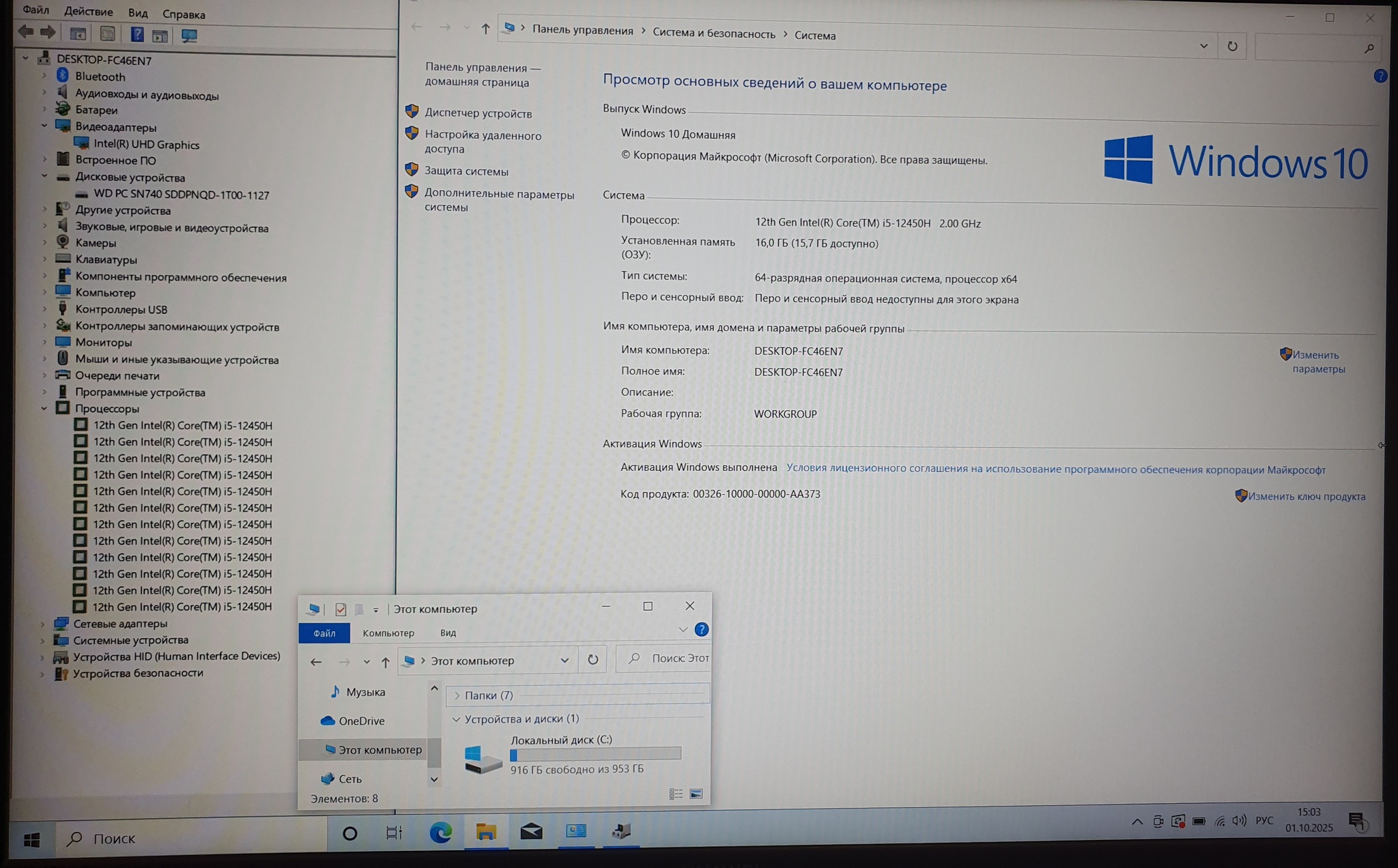This screenshot has width=1398, height=868.
Task: Click the Локальный диск (C:) capacity bar
Action: [x=595, y=754]
